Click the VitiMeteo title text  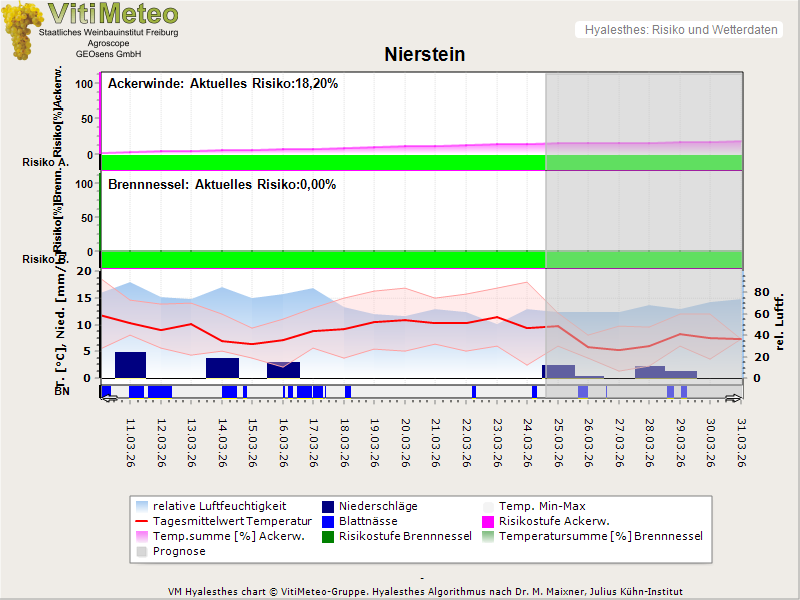tap(113, 14)
